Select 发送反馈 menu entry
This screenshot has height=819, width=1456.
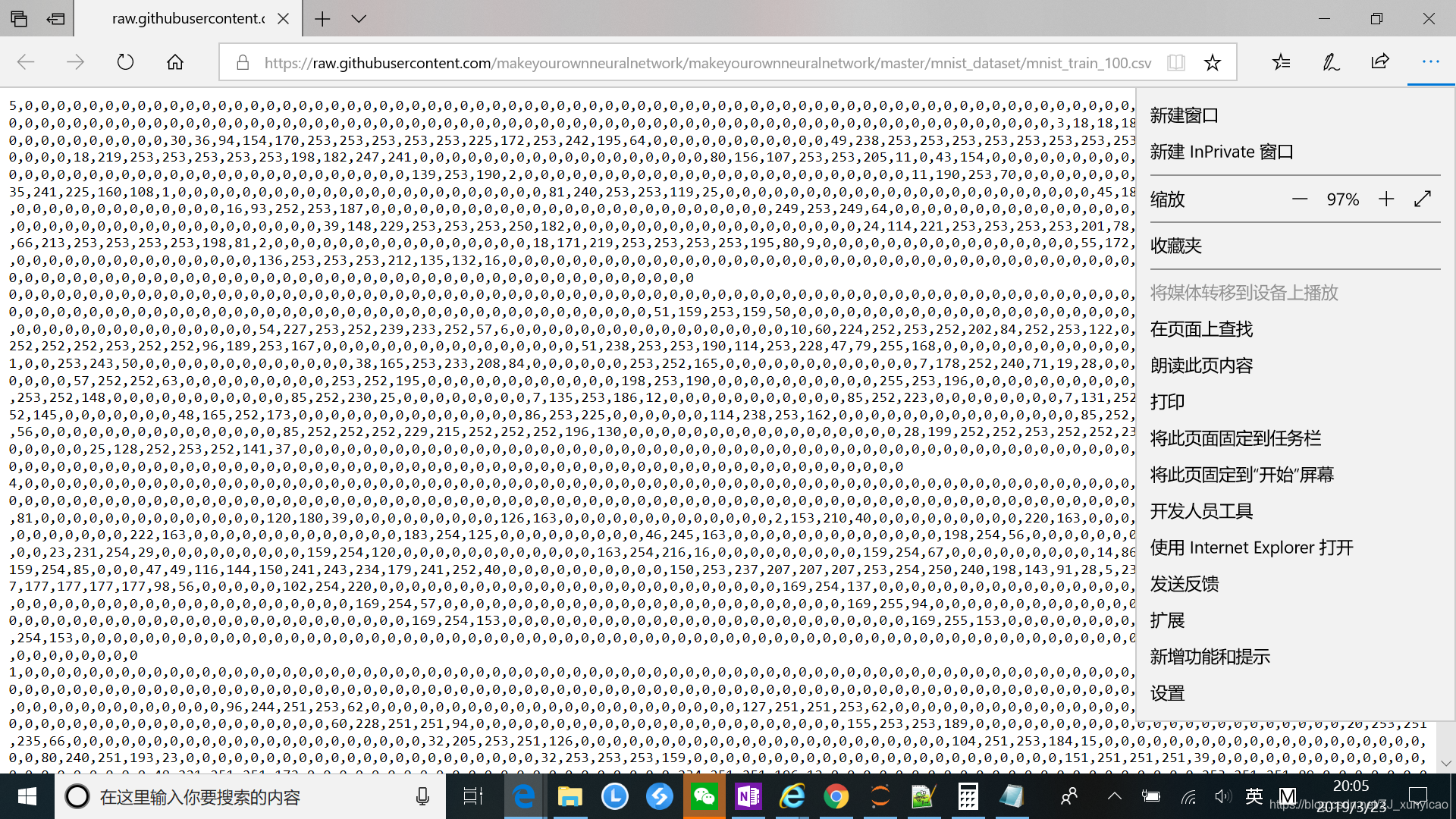click(1295, 584)
